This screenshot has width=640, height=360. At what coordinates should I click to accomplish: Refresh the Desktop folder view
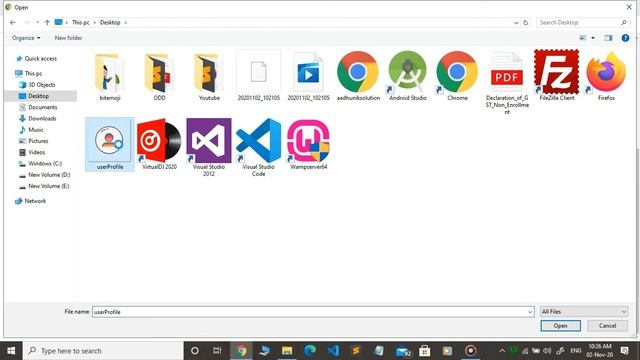click(526, 22)
